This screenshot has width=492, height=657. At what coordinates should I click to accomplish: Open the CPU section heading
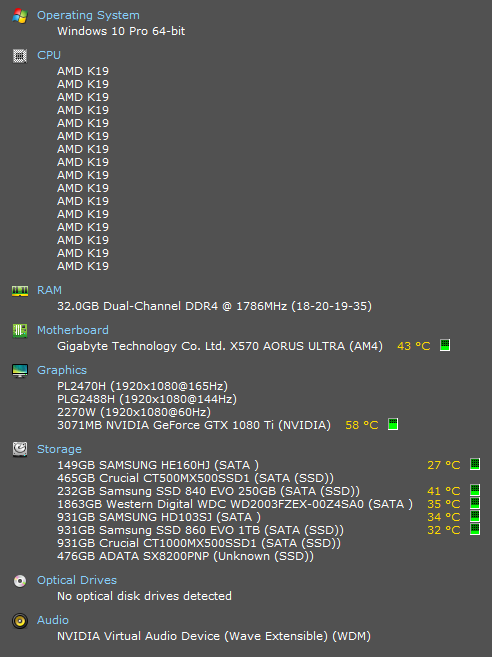(x=49, y=55)
